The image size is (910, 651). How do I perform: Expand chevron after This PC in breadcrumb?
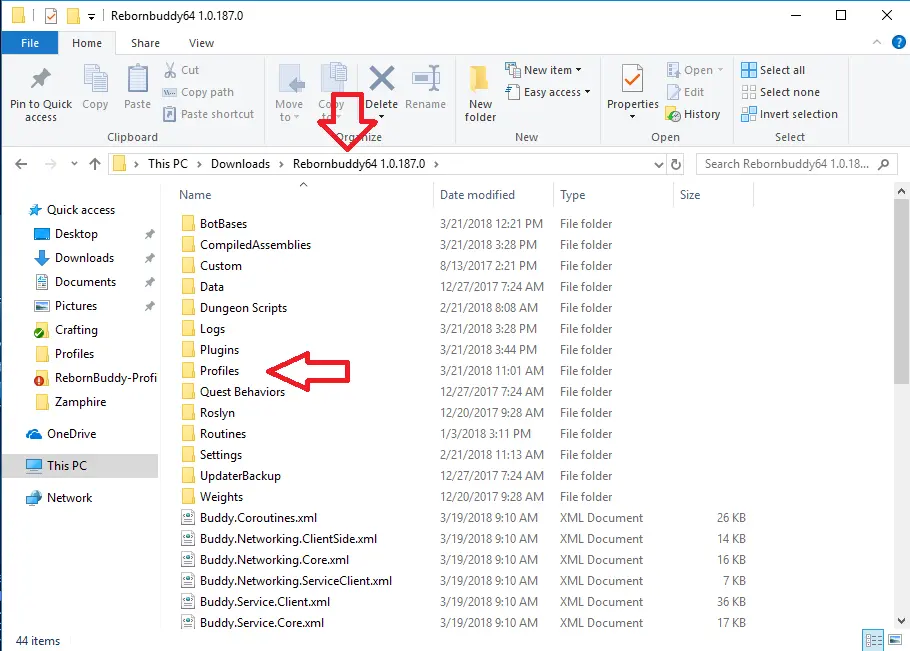[199, 165]
